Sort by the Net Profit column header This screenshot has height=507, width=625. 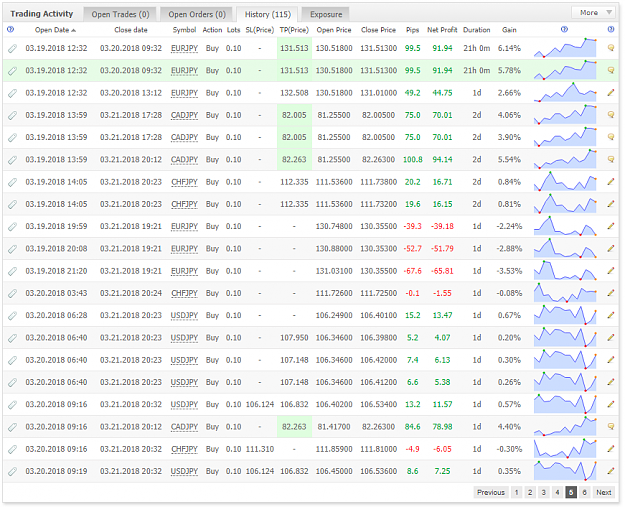[x=442, y=30]
